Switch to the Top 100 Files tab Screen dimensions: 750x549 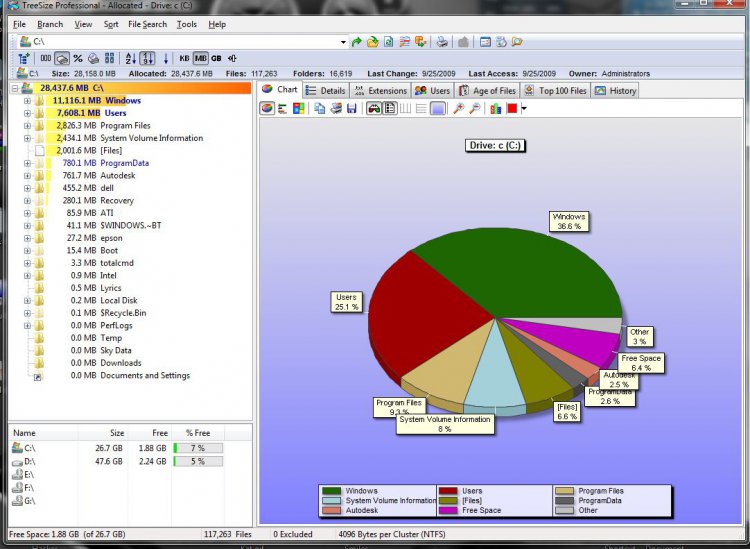tap(555, 90)
